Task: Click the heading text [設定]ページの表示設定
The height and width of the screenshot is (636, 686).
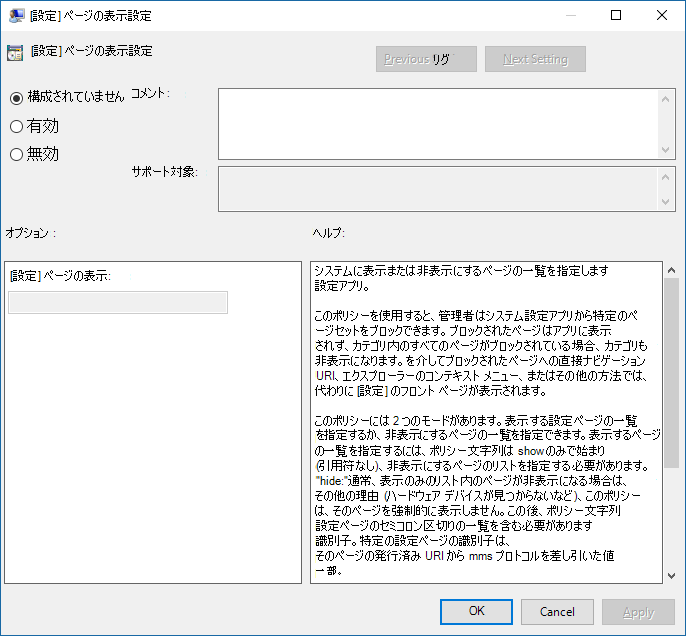Action: click(91, 51)
